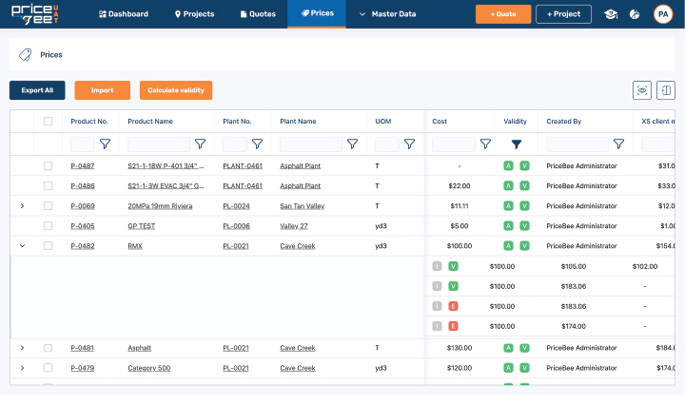The image size is (685, 395).
Task: Check the P-0069 row checkbox
Action: (48, 206)
